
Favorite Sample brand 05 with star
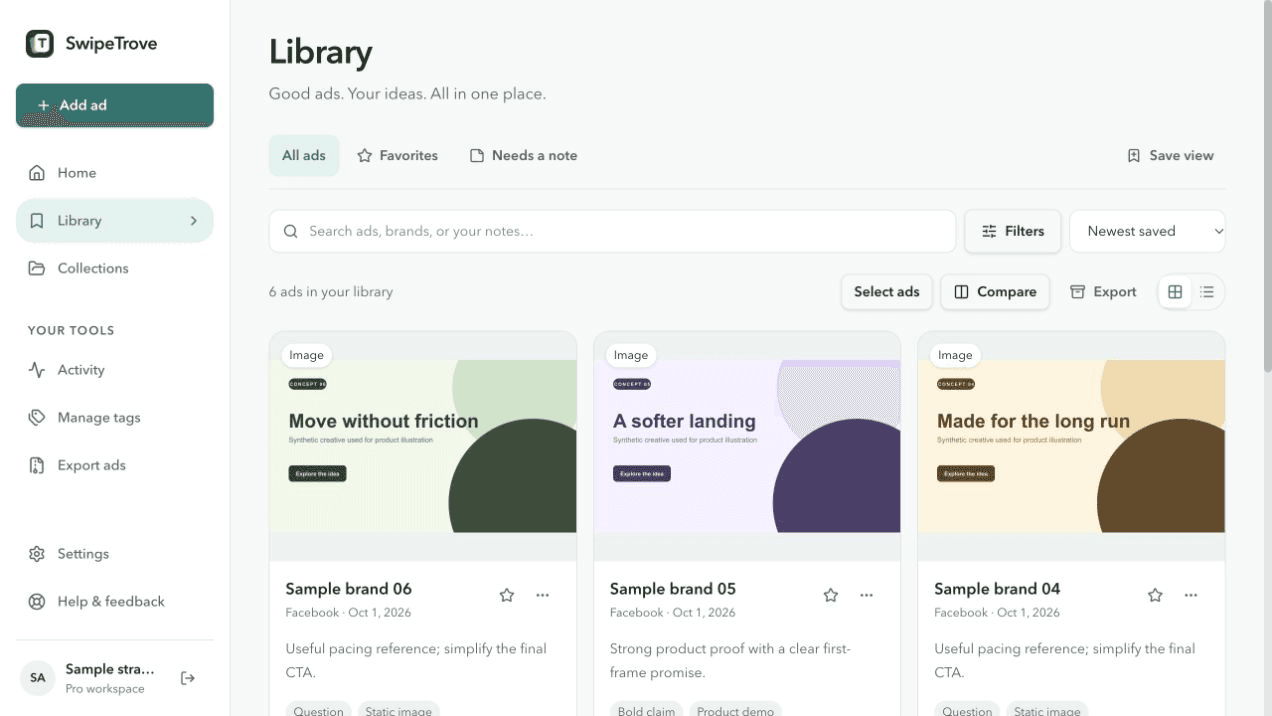(x=831, y=595)
